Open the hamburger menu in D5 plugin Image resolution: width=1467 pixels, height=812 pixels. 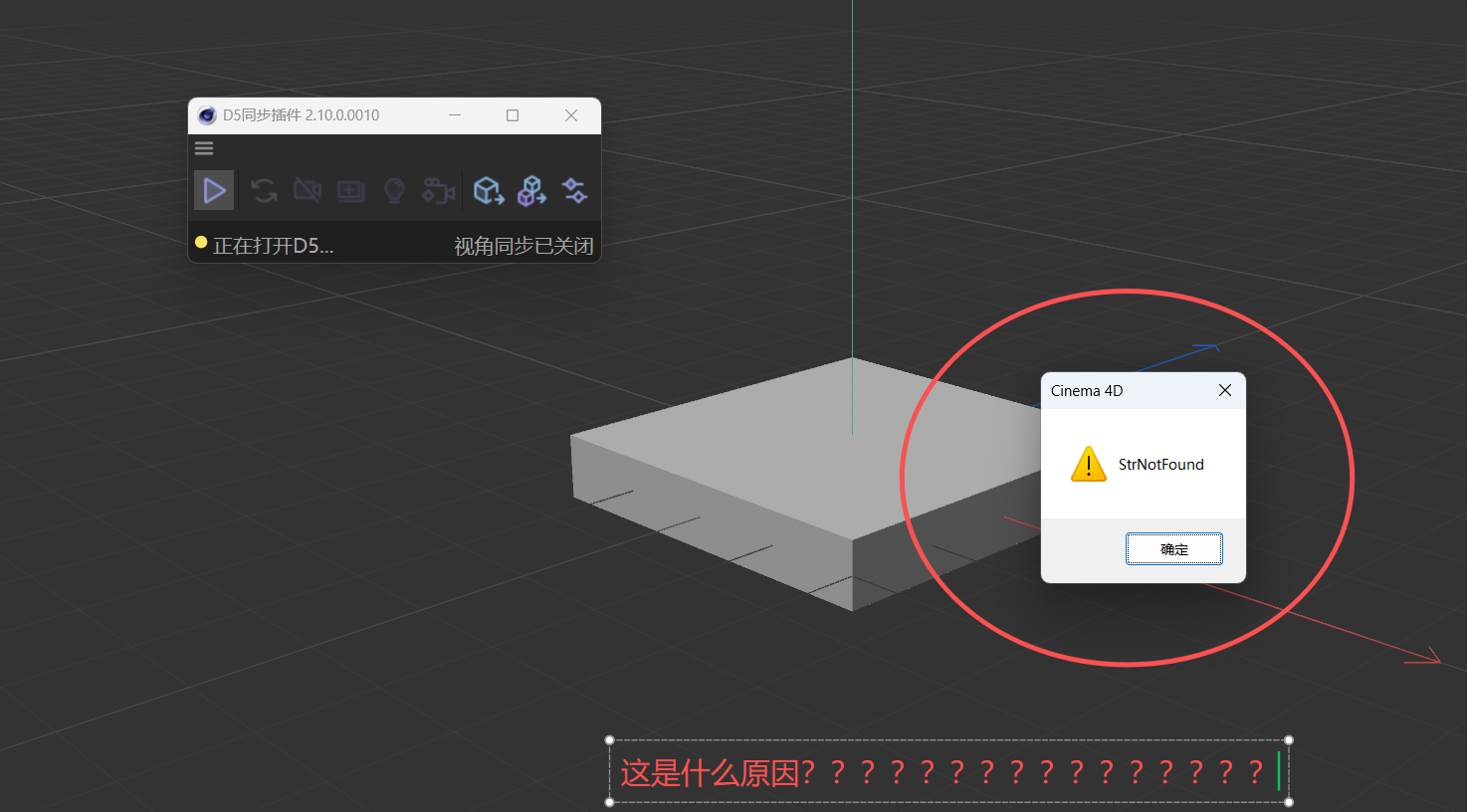204,148
